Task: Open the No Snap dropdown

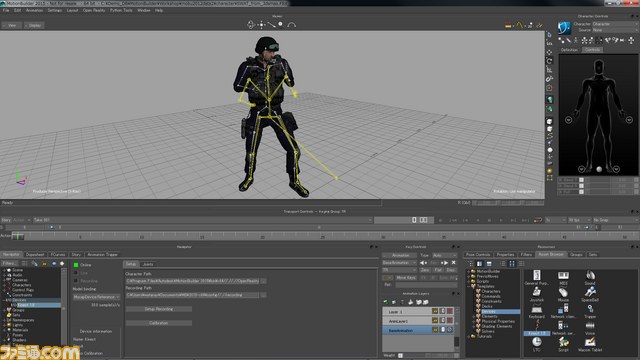Action: [x=615, y=220]
